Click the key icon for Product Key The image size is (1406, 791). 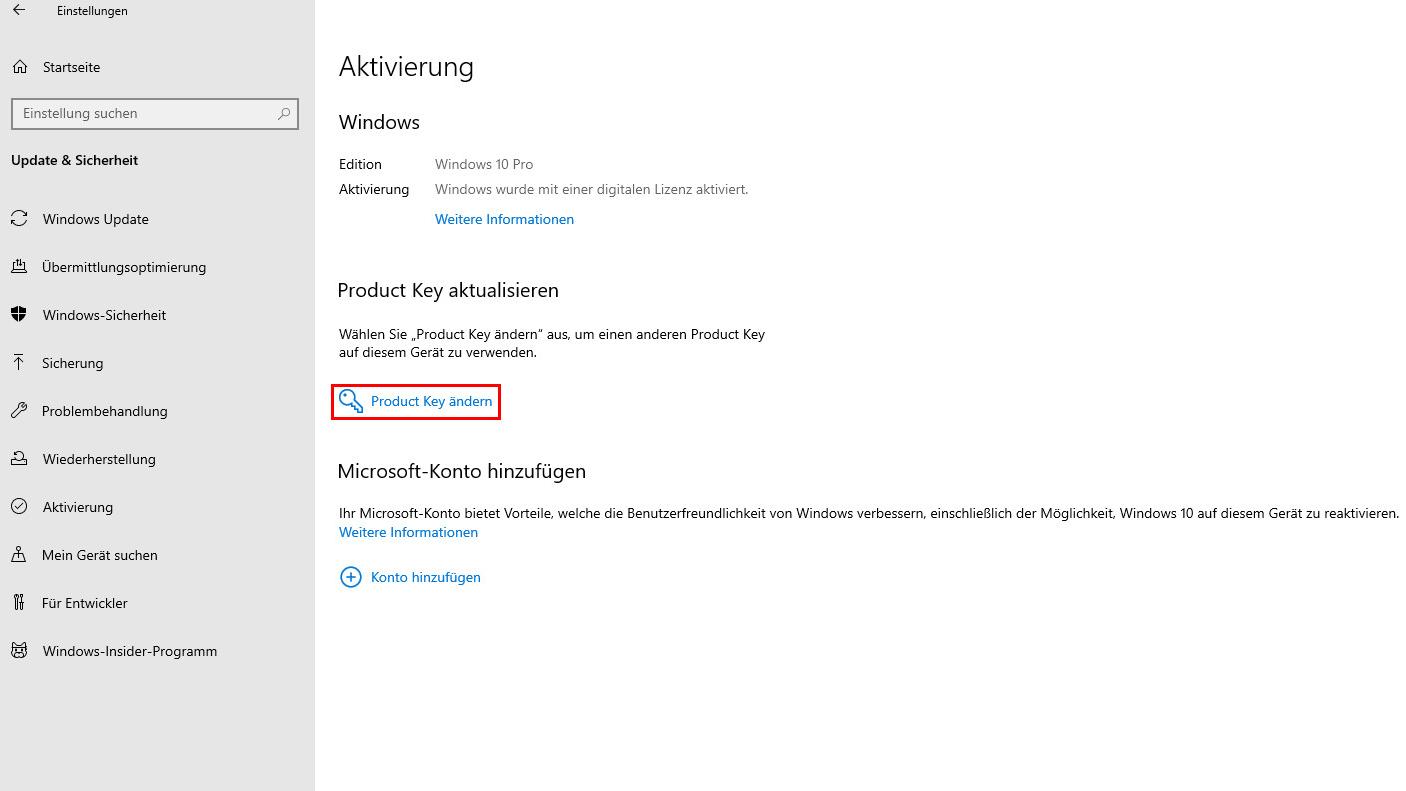pyautogui.click(x=351, y=401)
